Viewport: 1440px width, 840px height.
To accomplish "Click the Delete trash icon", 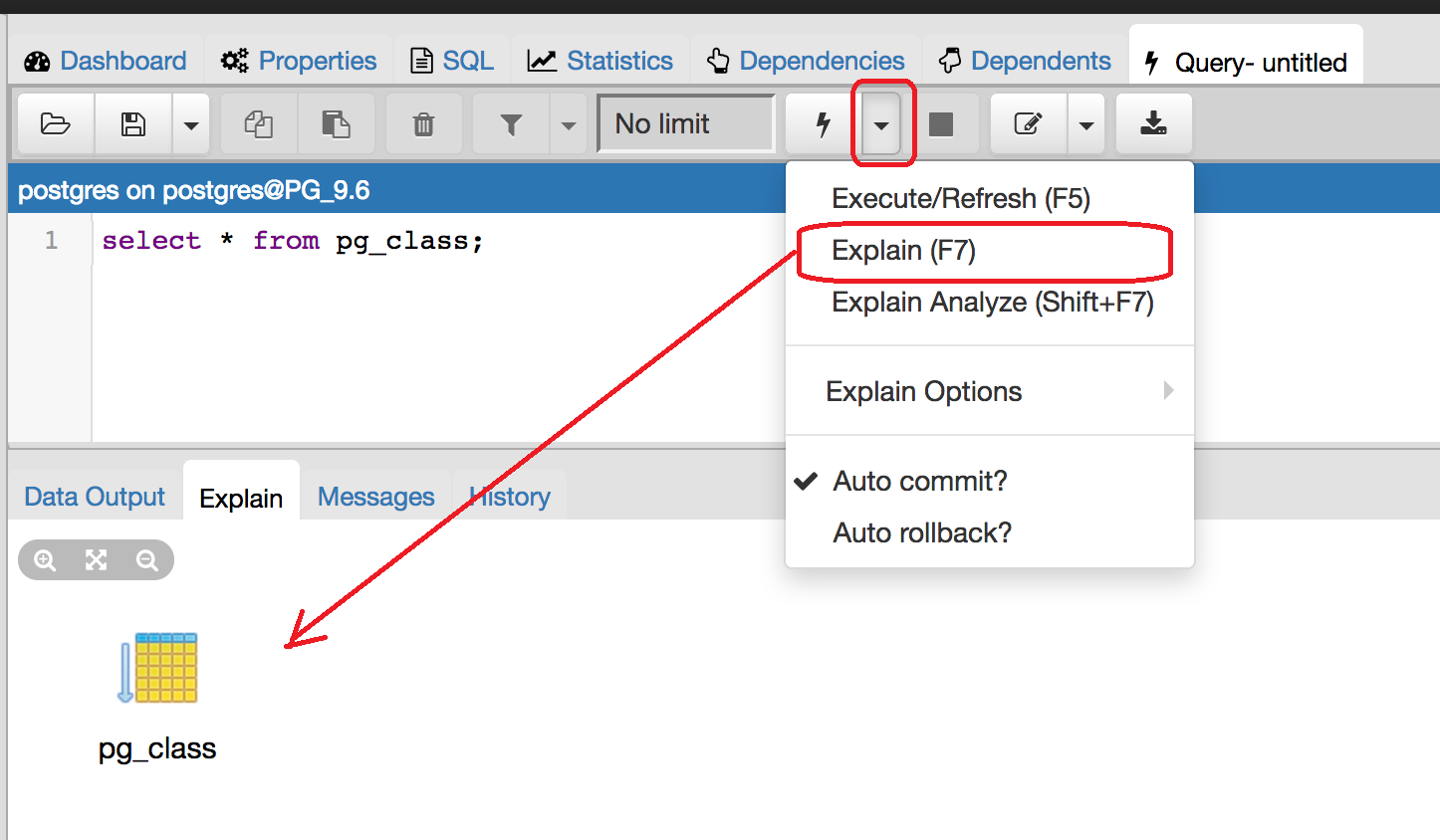I will click(x=423, y=124).
